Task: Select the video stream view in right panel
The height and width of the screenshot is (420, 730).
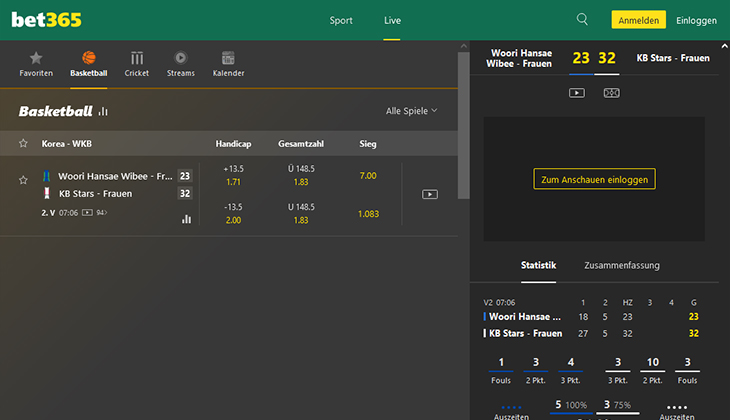Action: (577, 93)
